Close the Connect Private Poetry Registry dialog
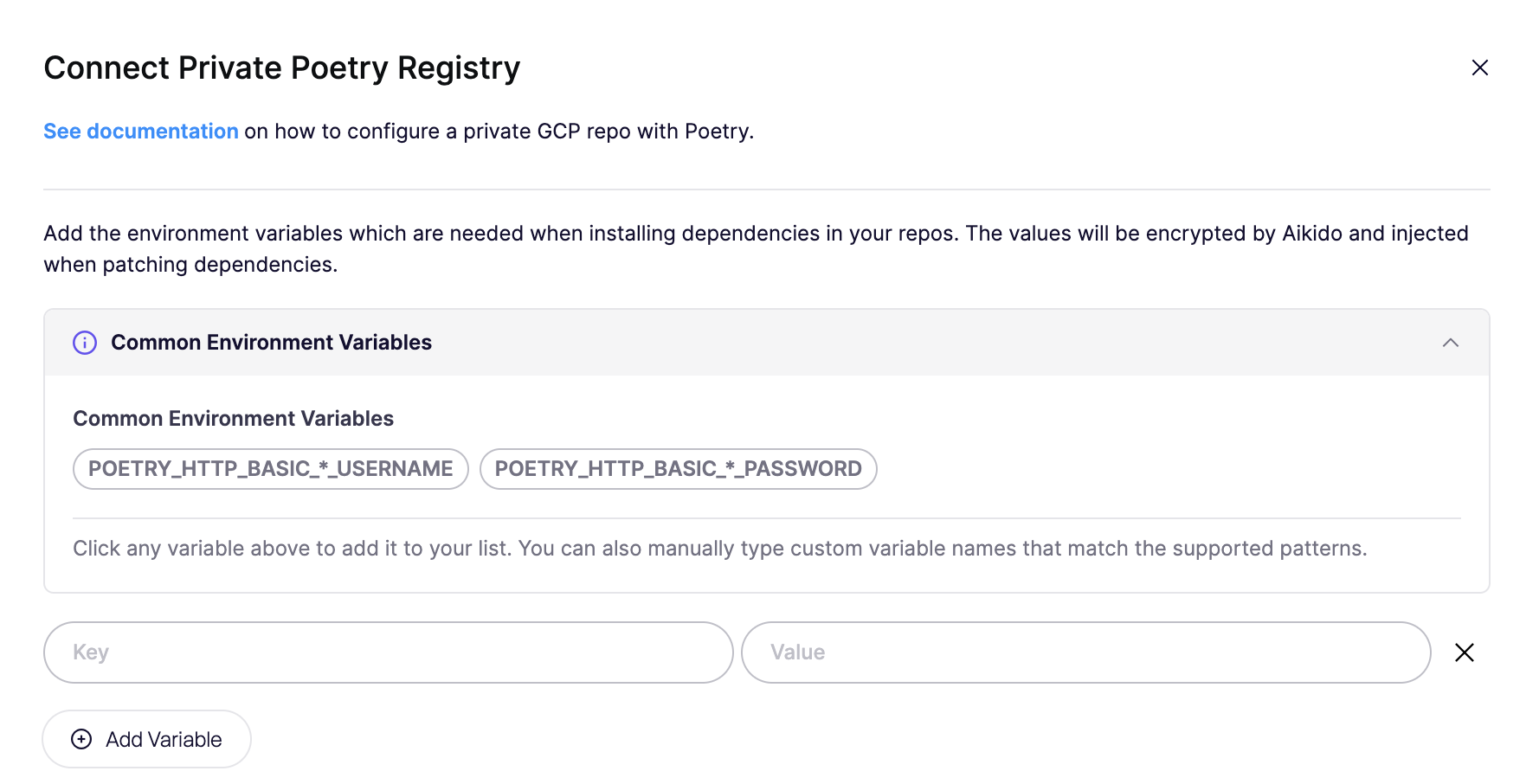 tap(1479, 67)
